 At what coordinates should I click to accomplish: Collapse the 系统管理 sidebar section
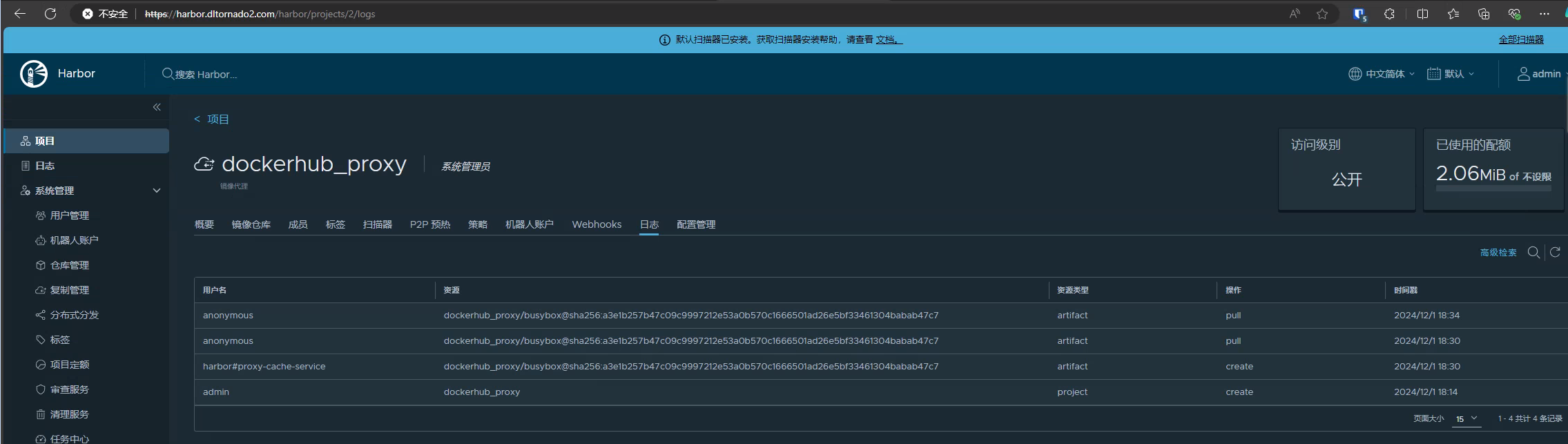click(157, 191)
